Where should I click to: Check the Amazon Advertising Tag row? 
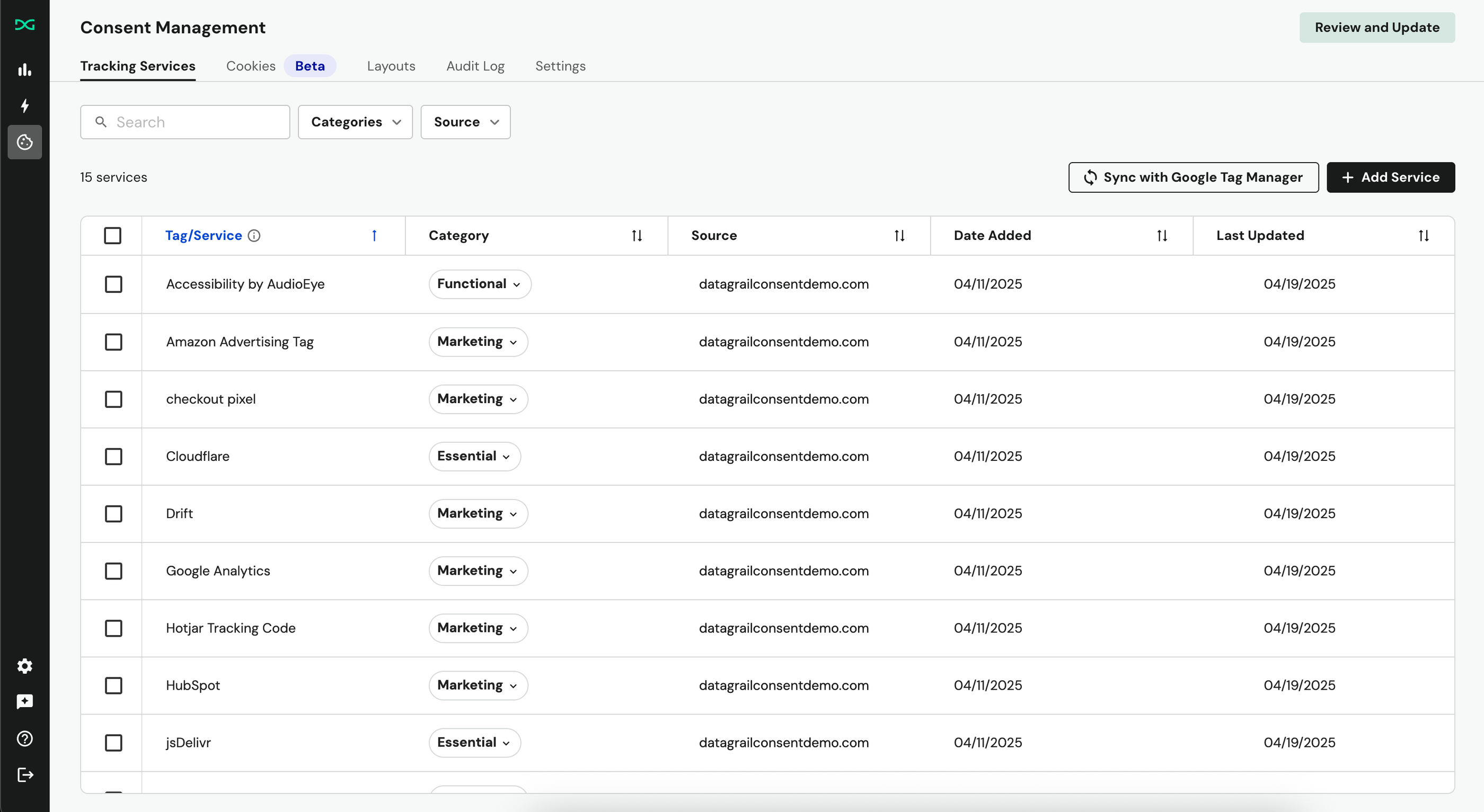[x=113, y=342]
